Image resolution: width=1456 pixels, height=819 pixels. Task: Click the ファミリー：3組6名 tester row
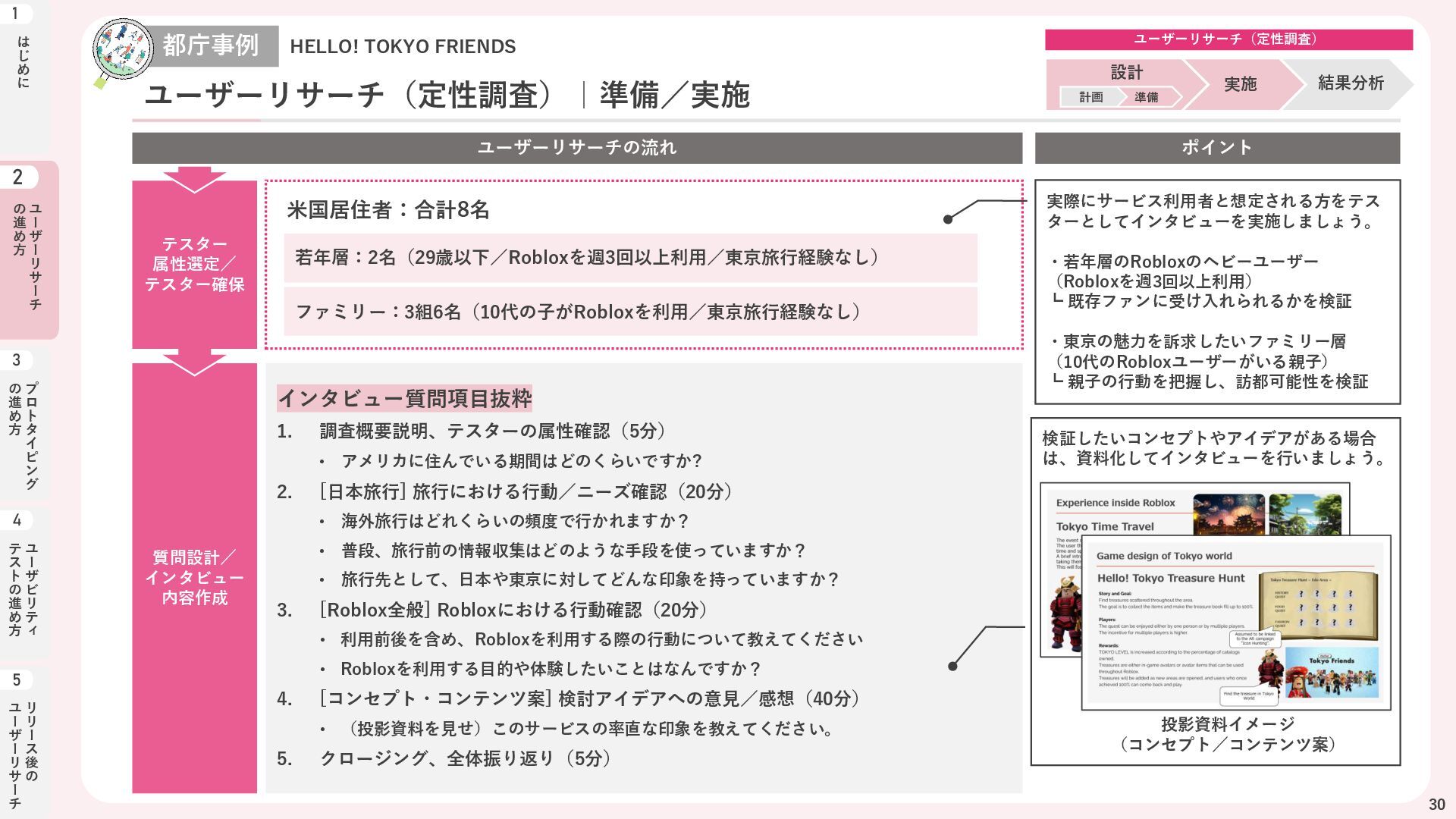(x=630, y=312)
